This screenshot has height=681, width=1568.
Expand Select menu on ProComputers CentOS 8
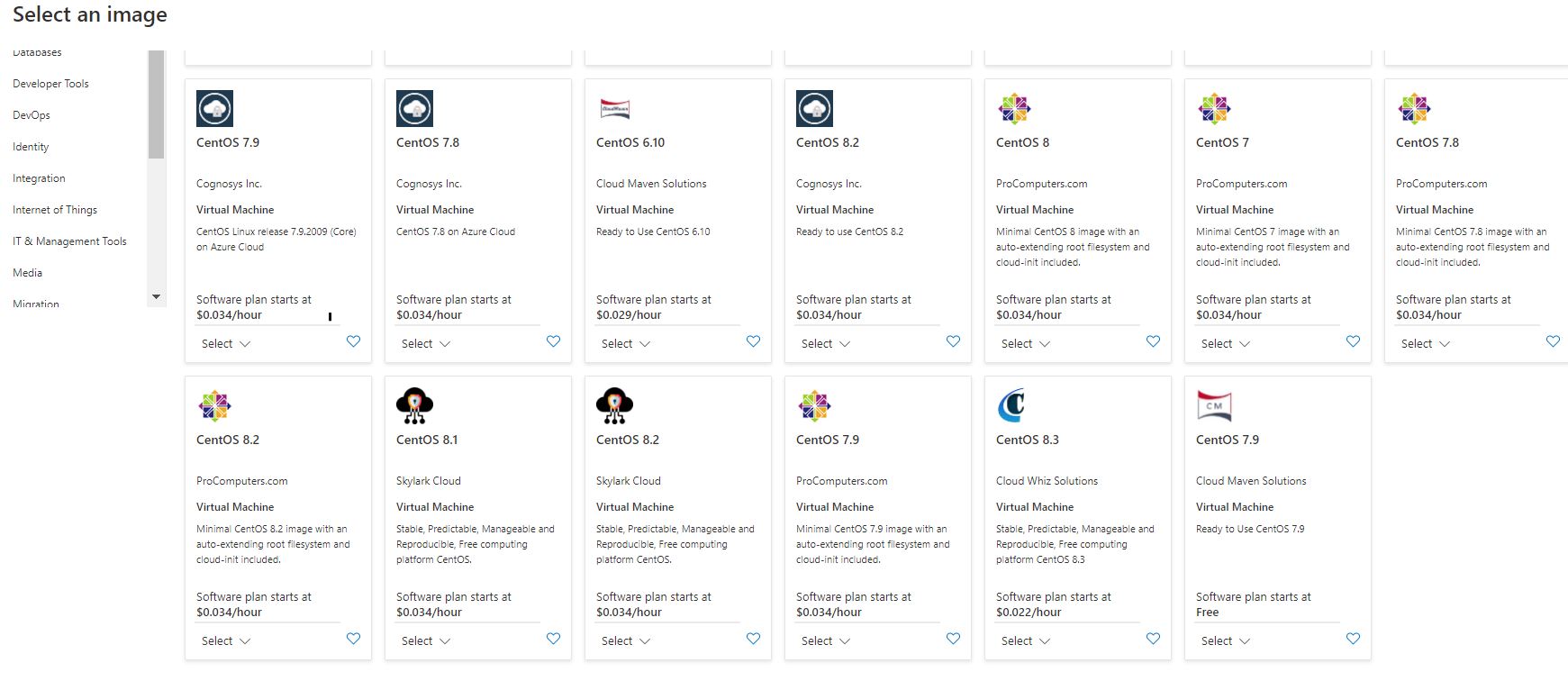(1026, 344)
